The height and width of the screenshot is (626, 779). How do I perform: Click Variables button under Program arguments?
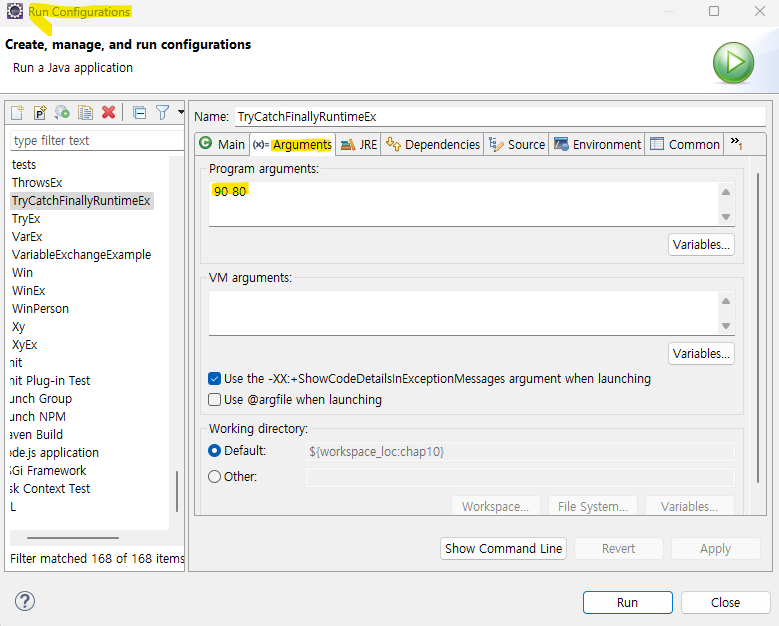coord(701,244)
